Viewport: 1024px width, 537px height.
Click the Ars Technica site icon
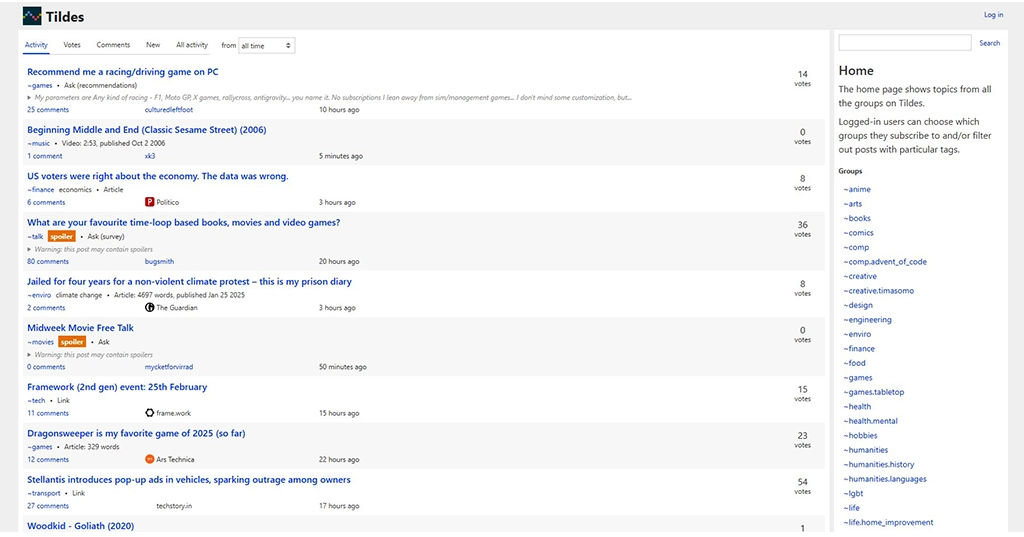[150, 460]
